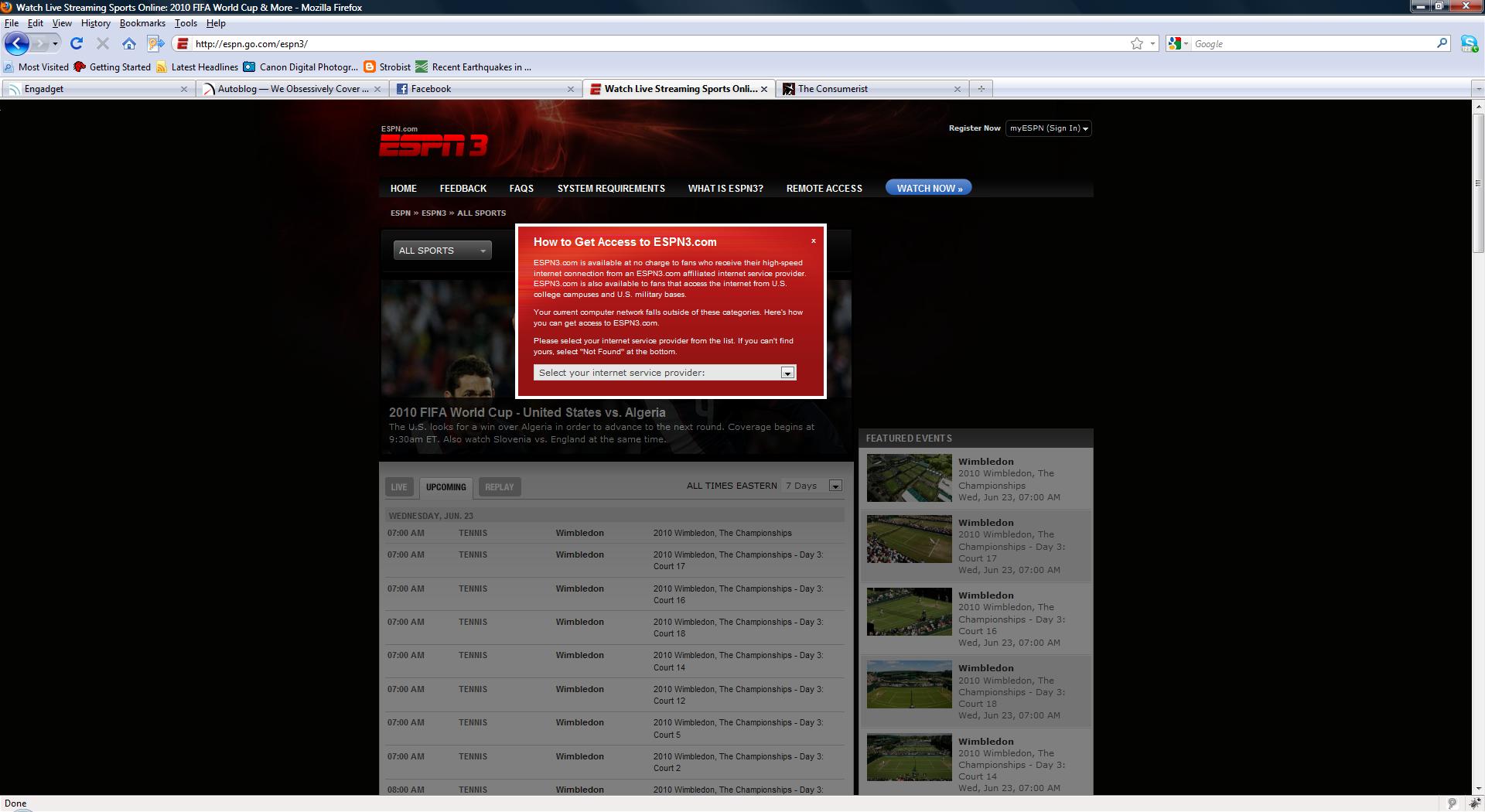Image resolution: width=1485 pixels, height=812 pixels.
Task: Switch to the Autoblog tab
Action: pyautogui.click(x=292, y=89)
